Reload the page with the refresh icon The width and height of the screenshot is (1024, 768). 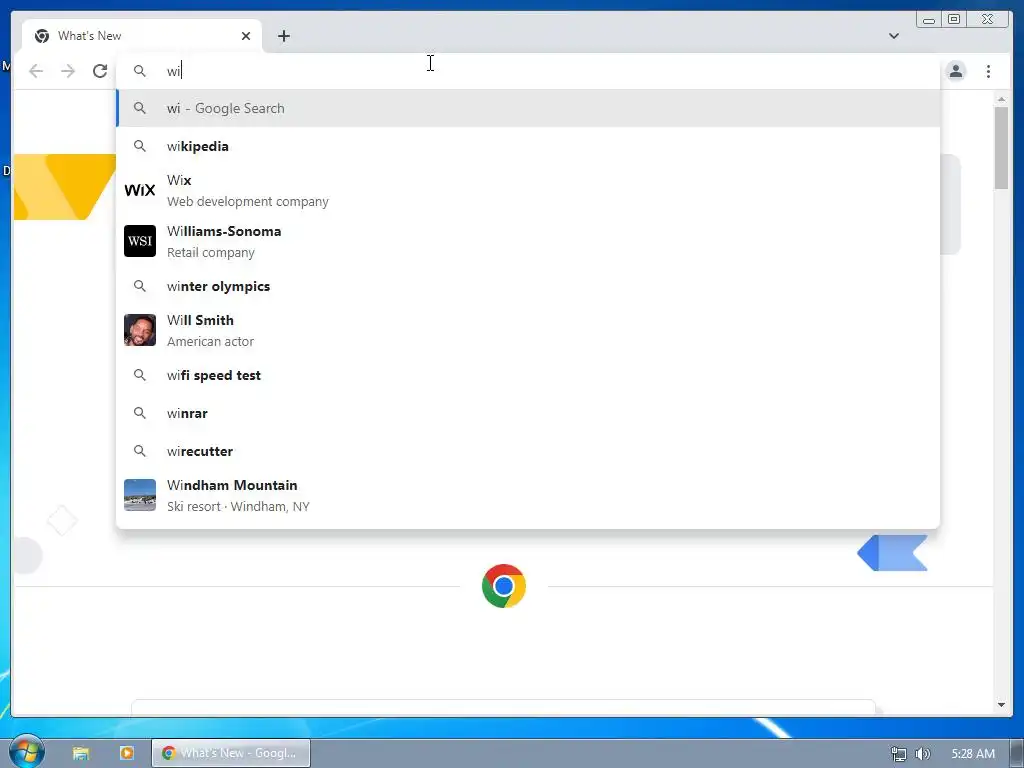(x=100, y=71)
